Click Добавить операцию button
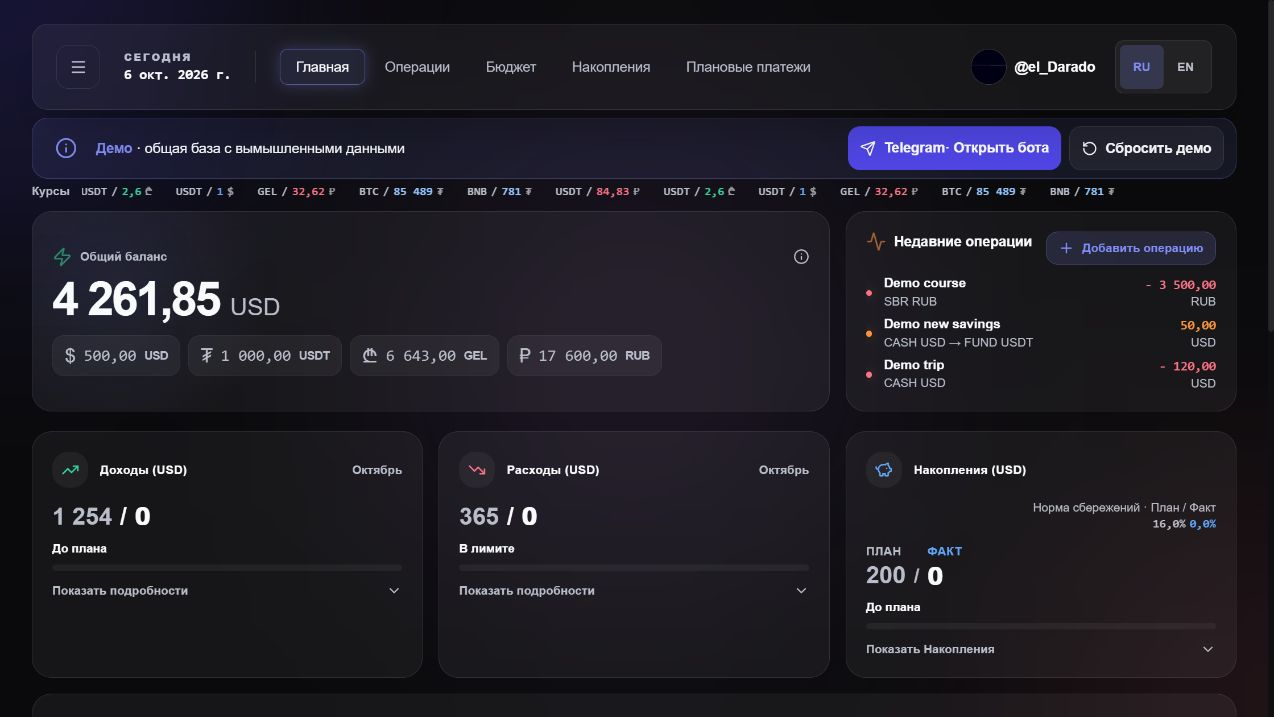 pos(1131,248)
